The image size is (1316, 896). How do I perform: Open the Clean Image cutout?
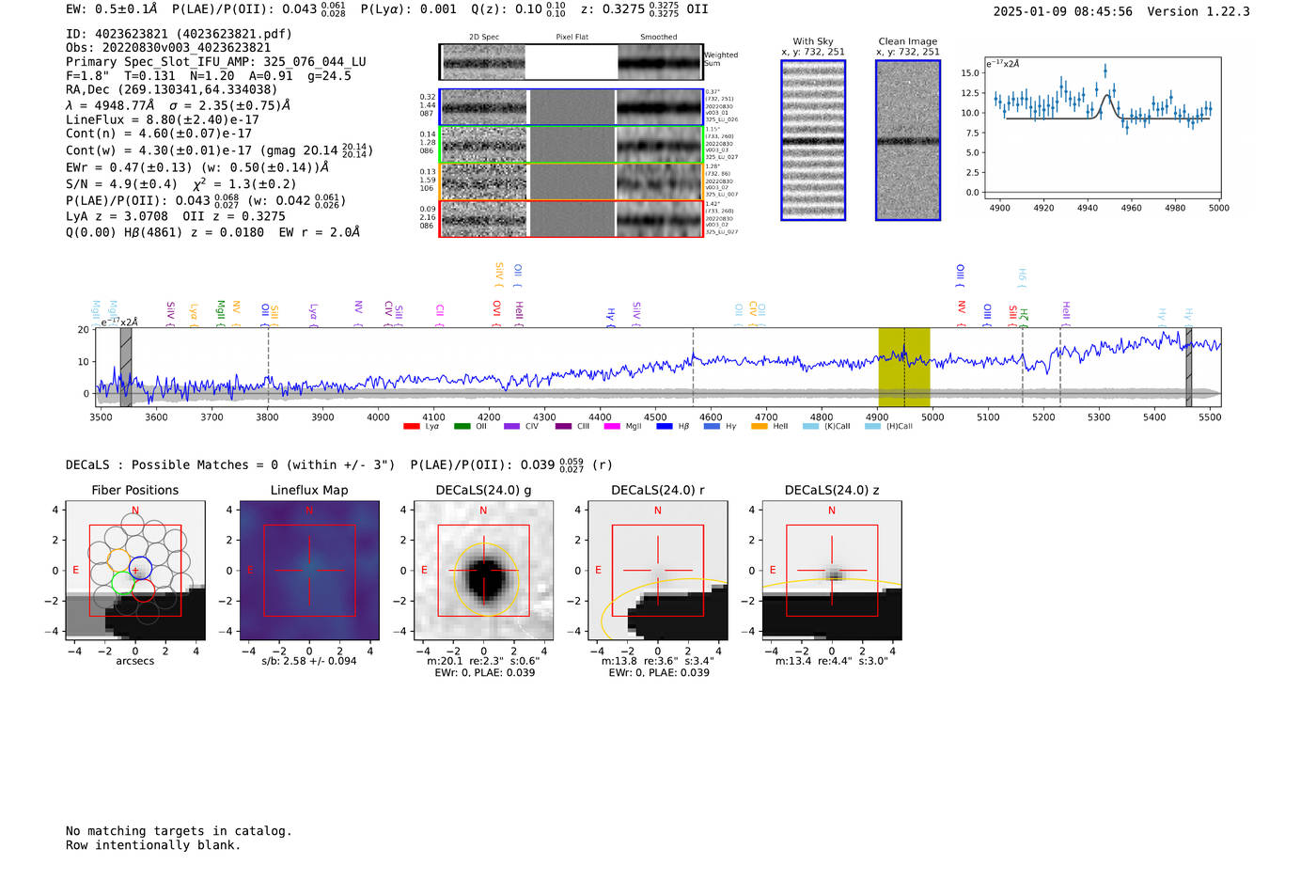tap(908, 140)
